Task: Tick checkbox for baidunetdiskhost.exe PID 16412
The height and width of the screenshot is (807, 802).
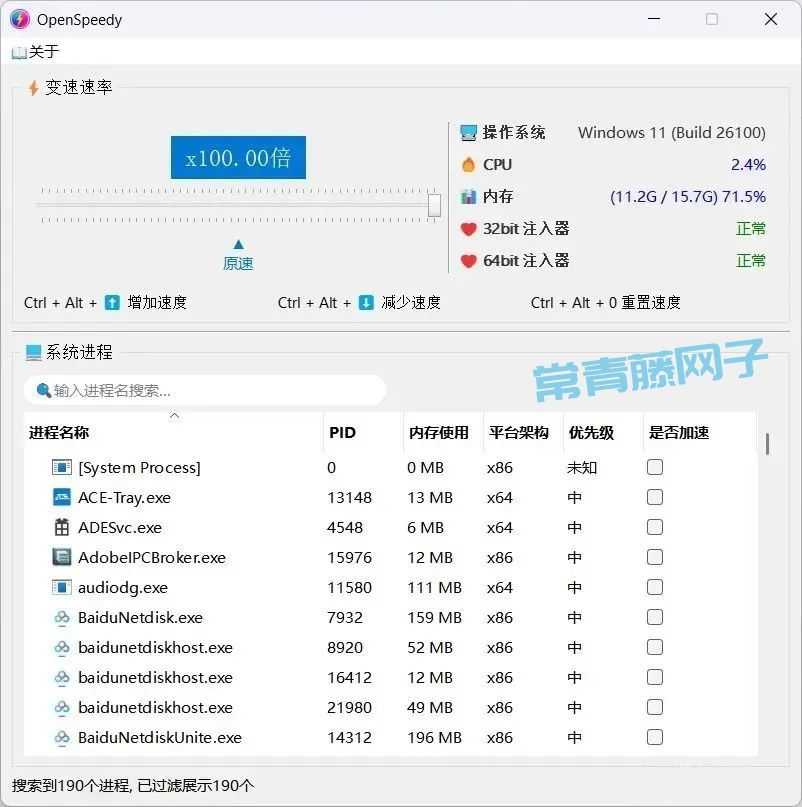Action: [655, 677]
